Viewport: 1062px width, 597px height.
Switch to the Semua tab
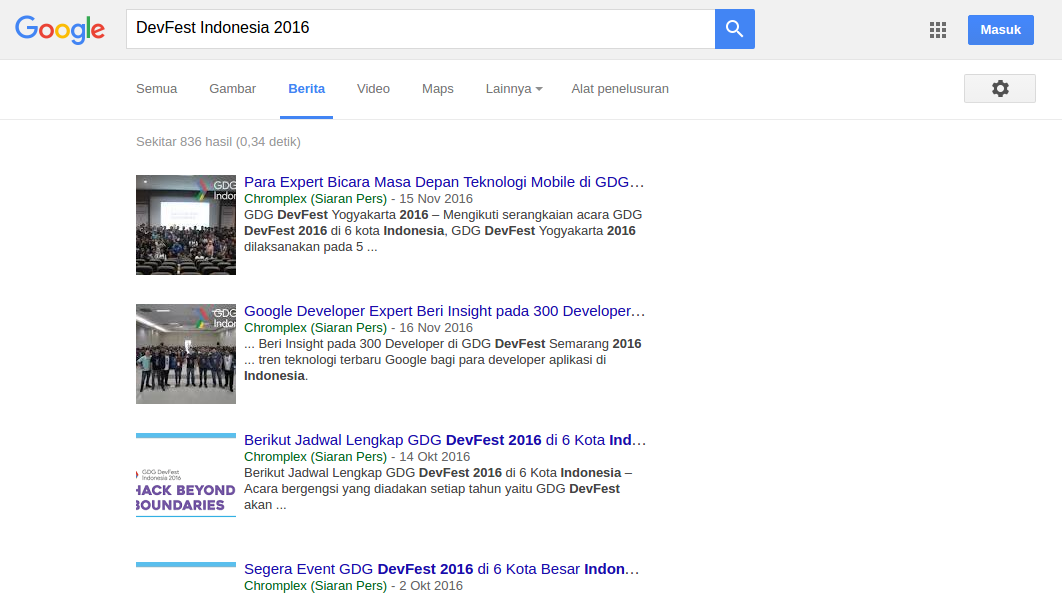tap(156, 89)
